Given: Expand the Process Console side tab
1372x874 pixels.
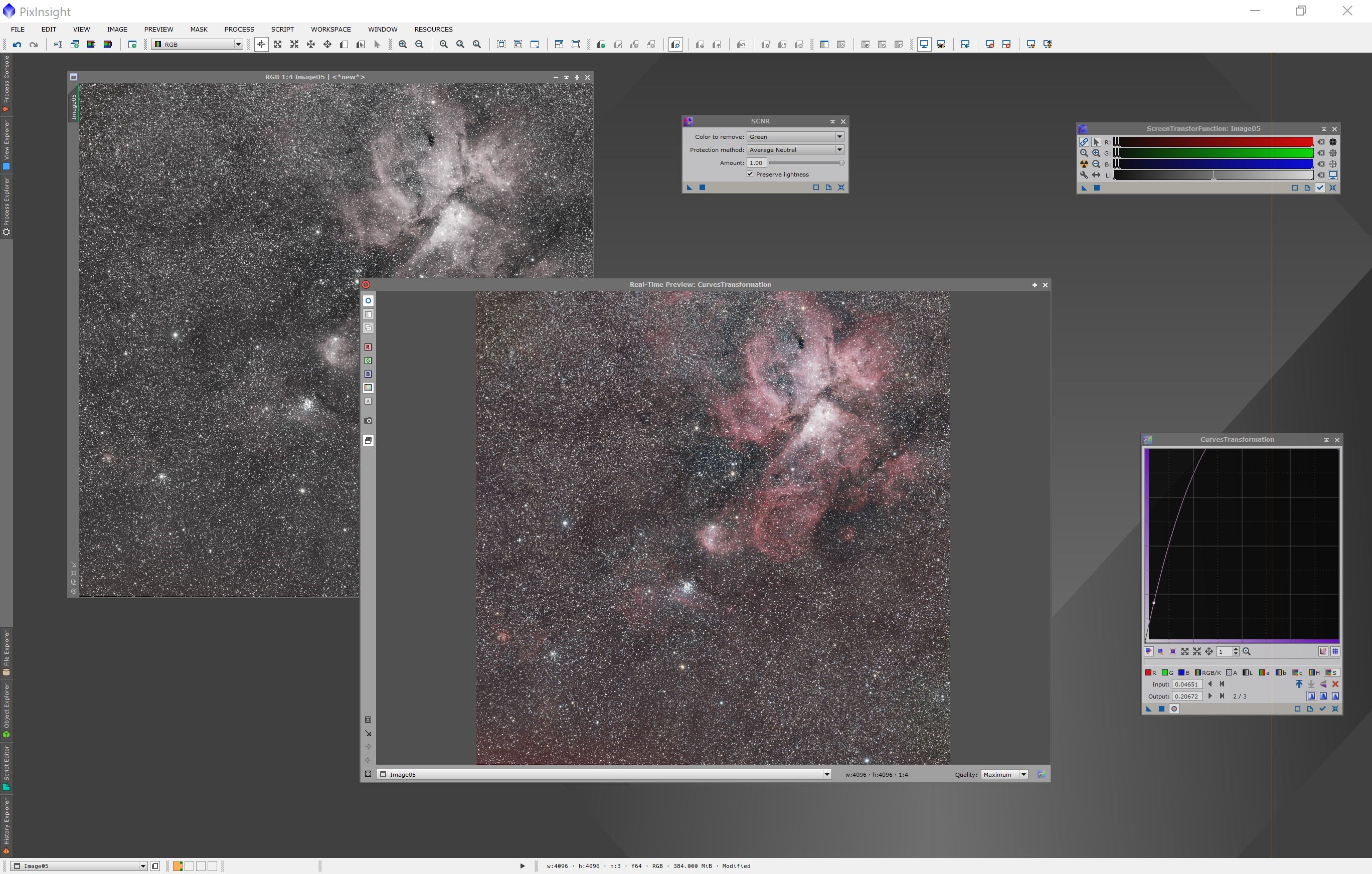Looking at the screenshot, I should click(6, 84).
